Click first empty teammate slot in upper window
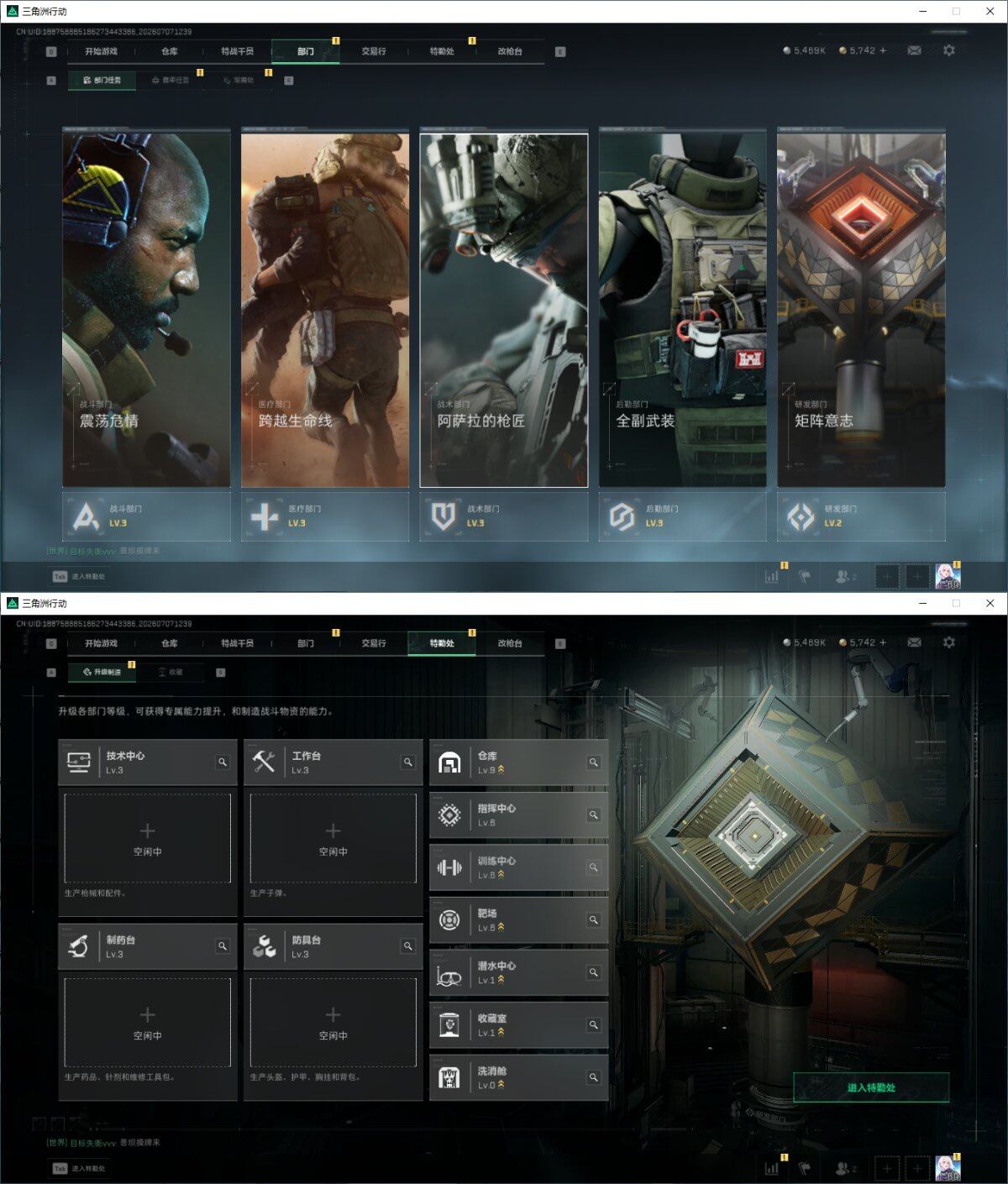Image resolution: width=1008 pixels, height=1184 pixels. pos(887,577)
